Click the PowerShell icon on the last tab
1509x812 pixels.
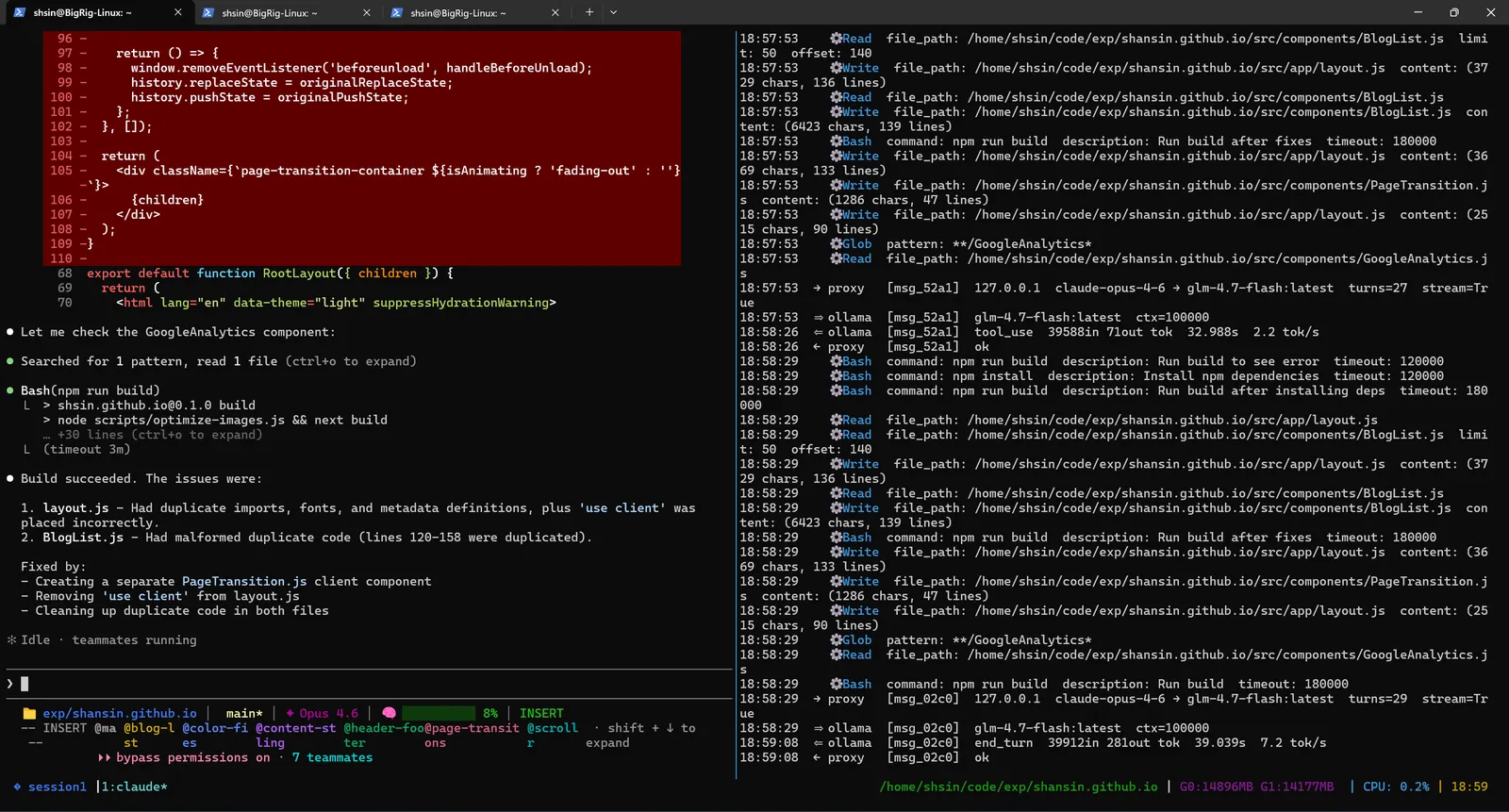(396, 12)
